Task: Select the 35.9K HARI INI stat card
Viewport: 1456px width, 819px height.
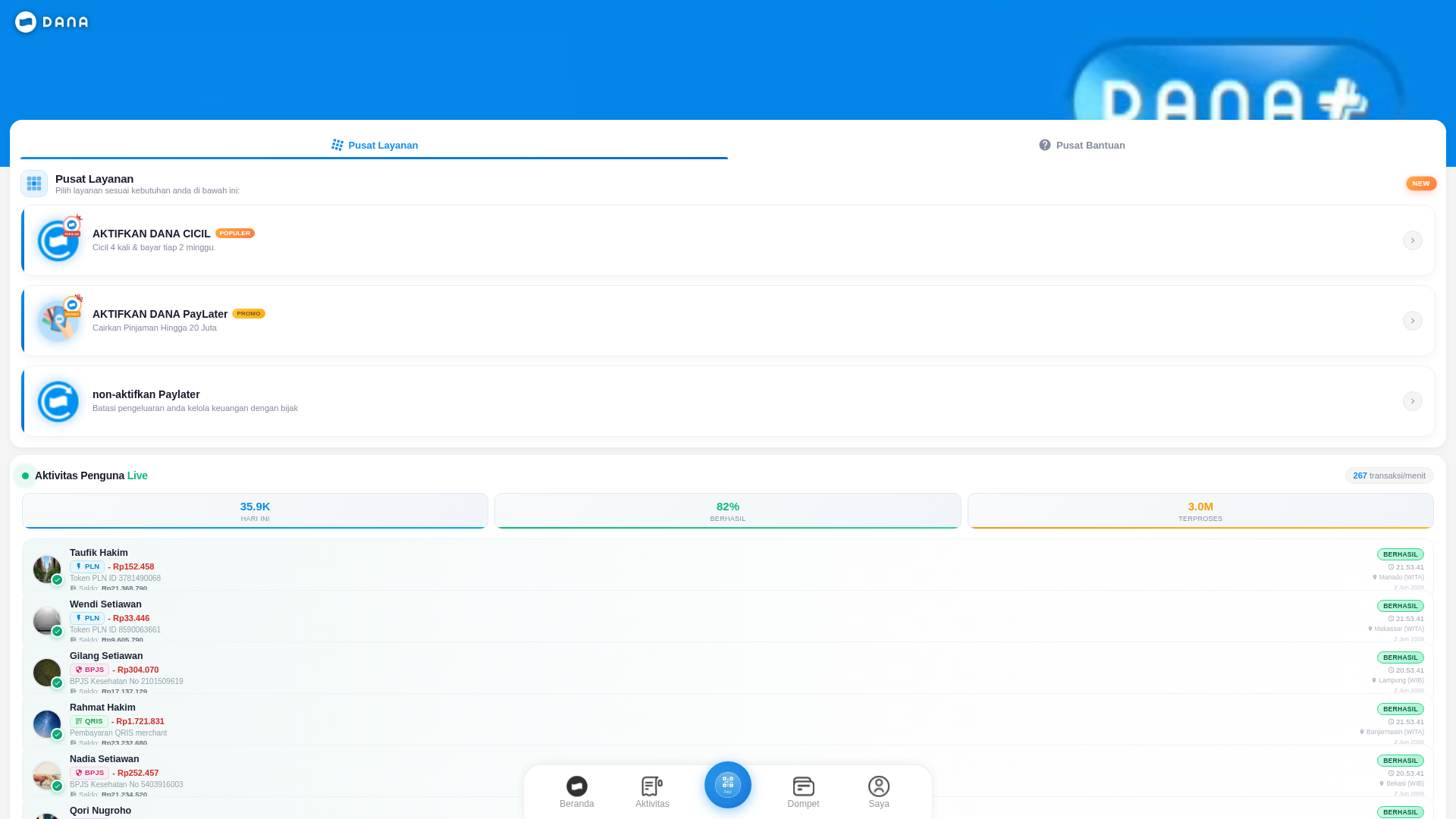Action: point(255,511)
